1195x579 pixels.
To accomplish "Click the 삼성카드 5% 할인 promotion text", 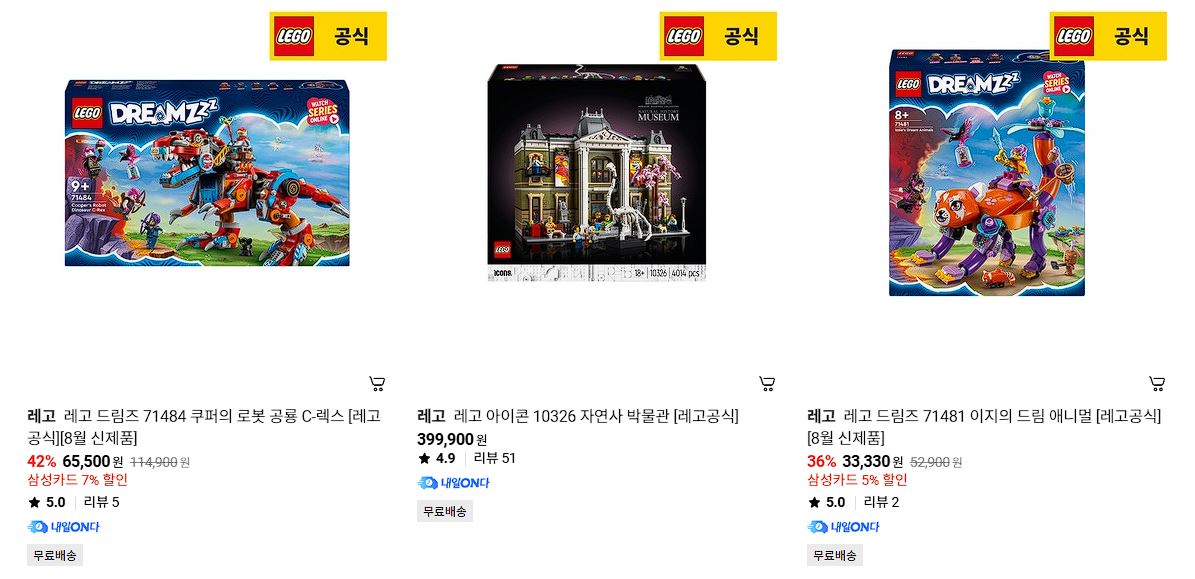I will pos(857,480).
